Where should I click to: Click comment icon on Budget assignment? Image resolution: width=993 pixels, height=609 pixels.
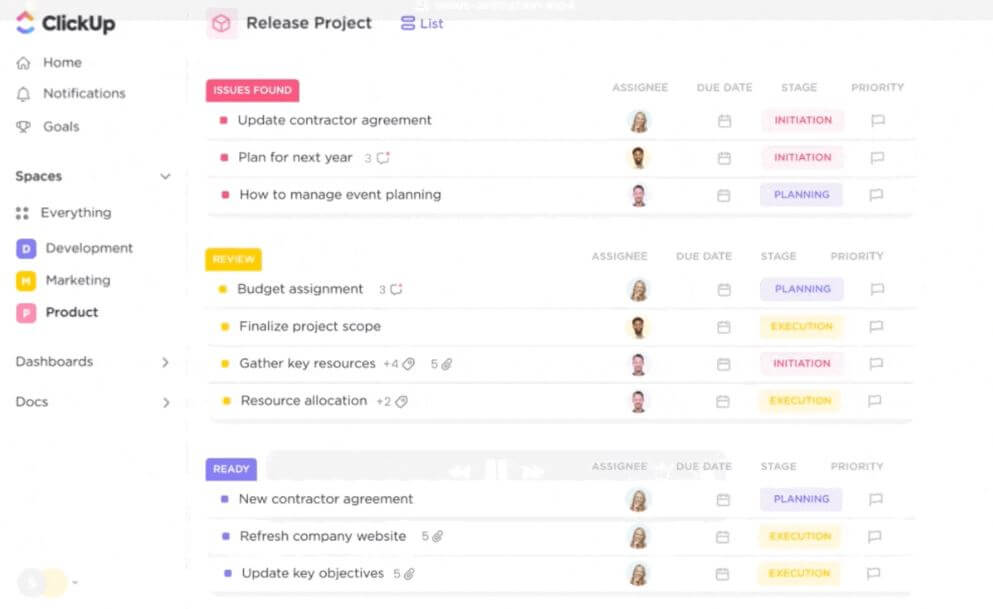396,289
